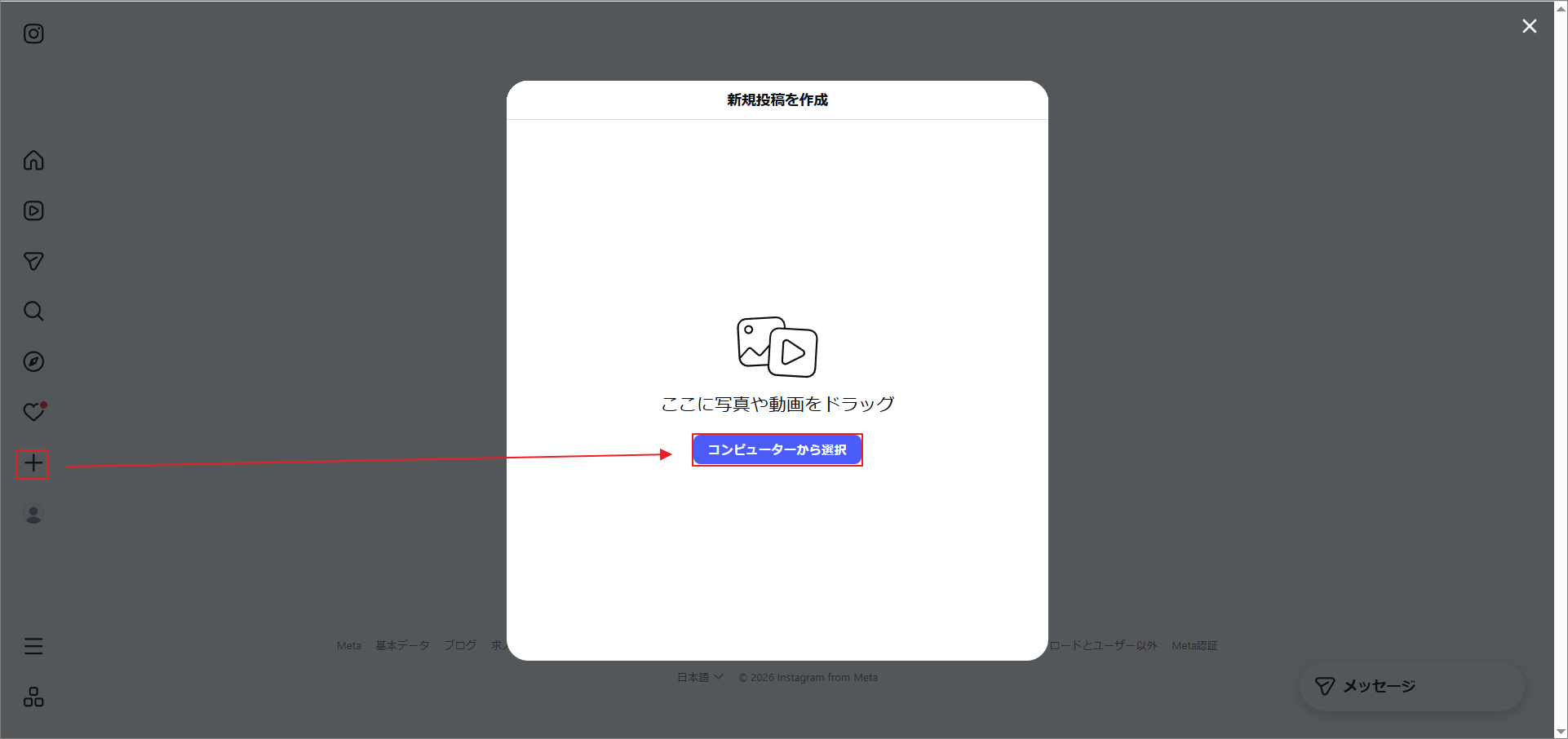
Task: Open the 基本データ footer link
Action: [x=402, y=645]
